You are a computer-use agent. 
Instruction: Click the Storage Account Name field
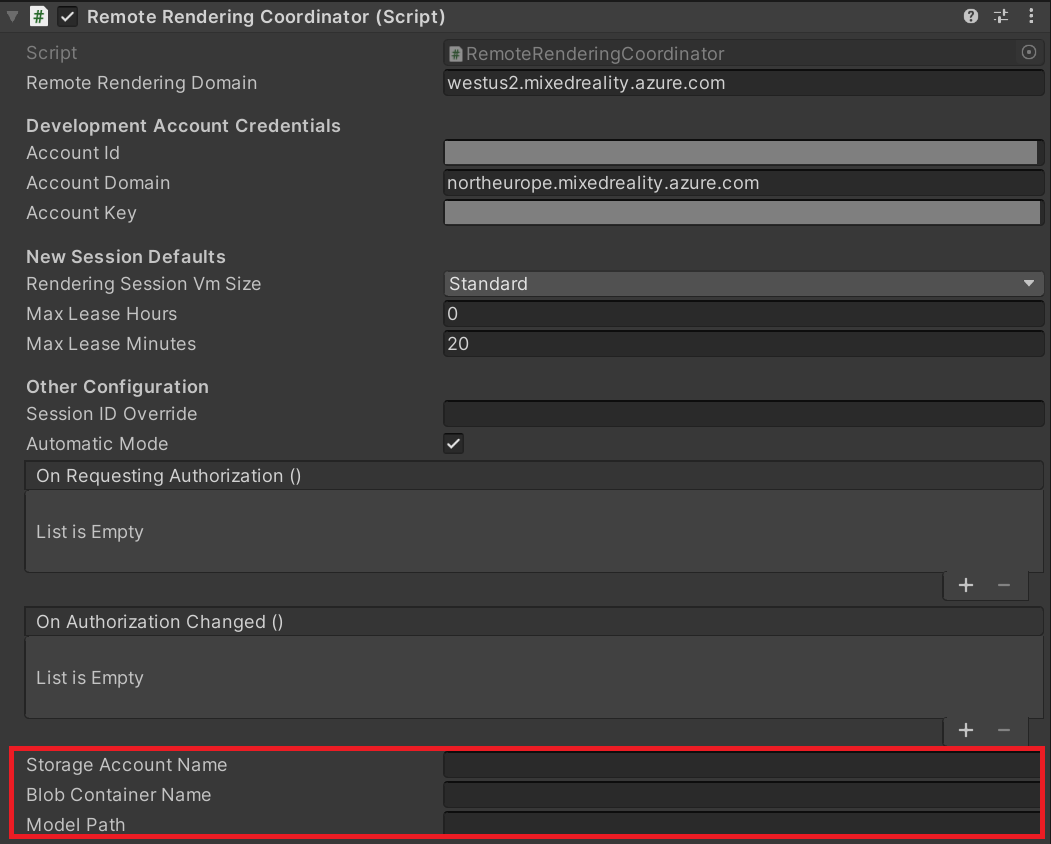(x=741, y=765)
